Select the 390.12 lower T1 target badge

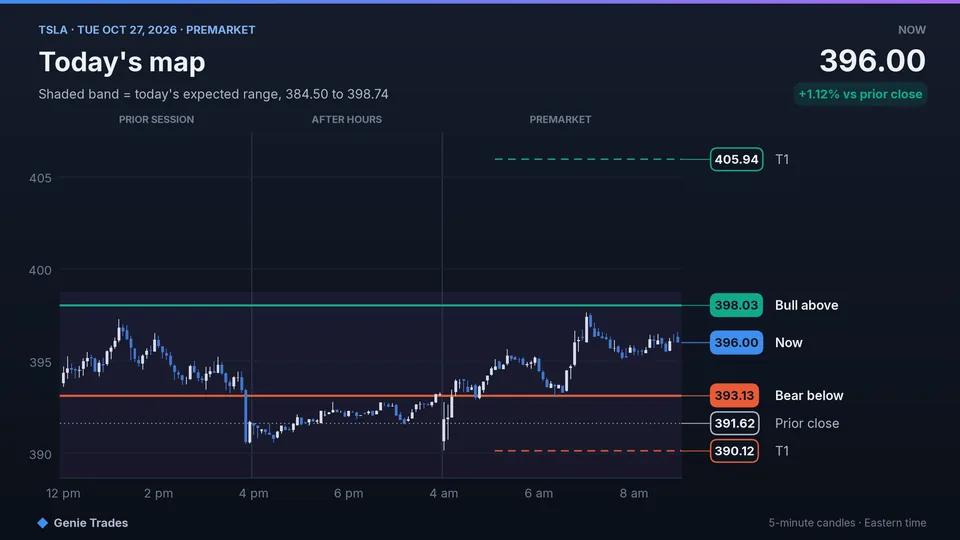point(734,451)
